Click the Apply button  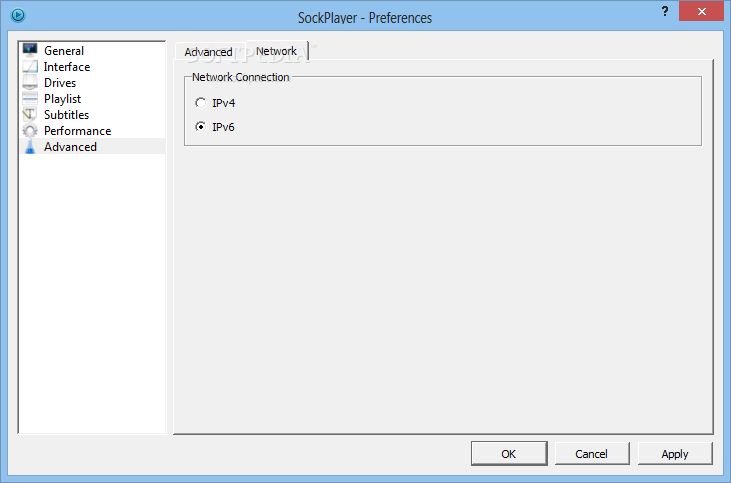click(x=675, y=454)
